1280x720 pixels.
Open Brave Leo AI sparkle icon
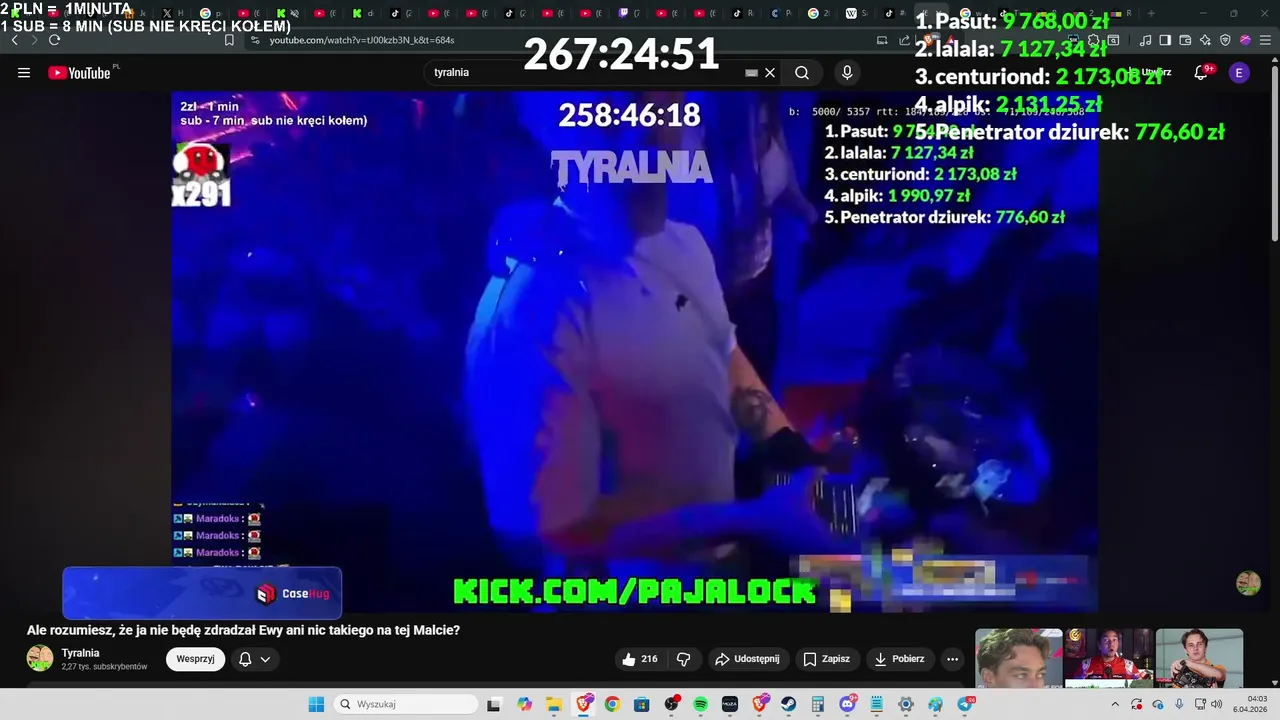click(x=1205, y=40)
